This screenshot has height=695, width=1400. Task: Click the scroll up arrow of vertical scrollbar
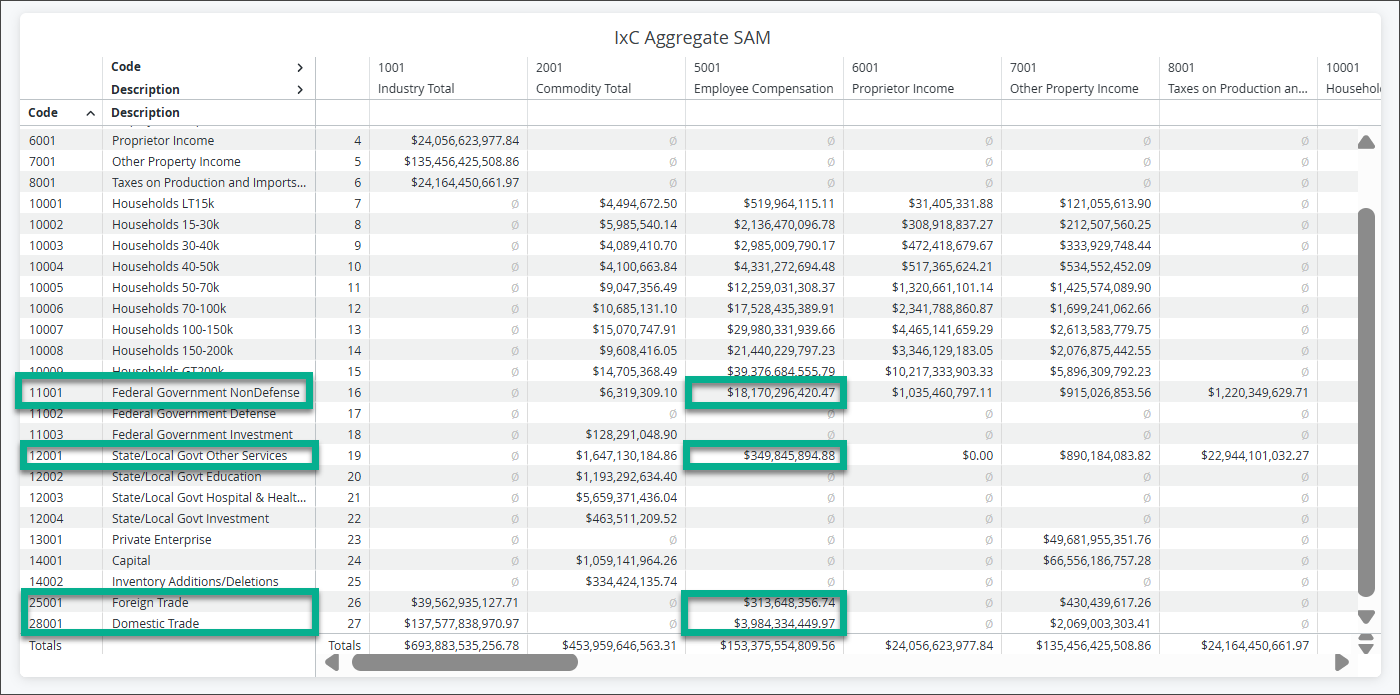point(1366,142)
